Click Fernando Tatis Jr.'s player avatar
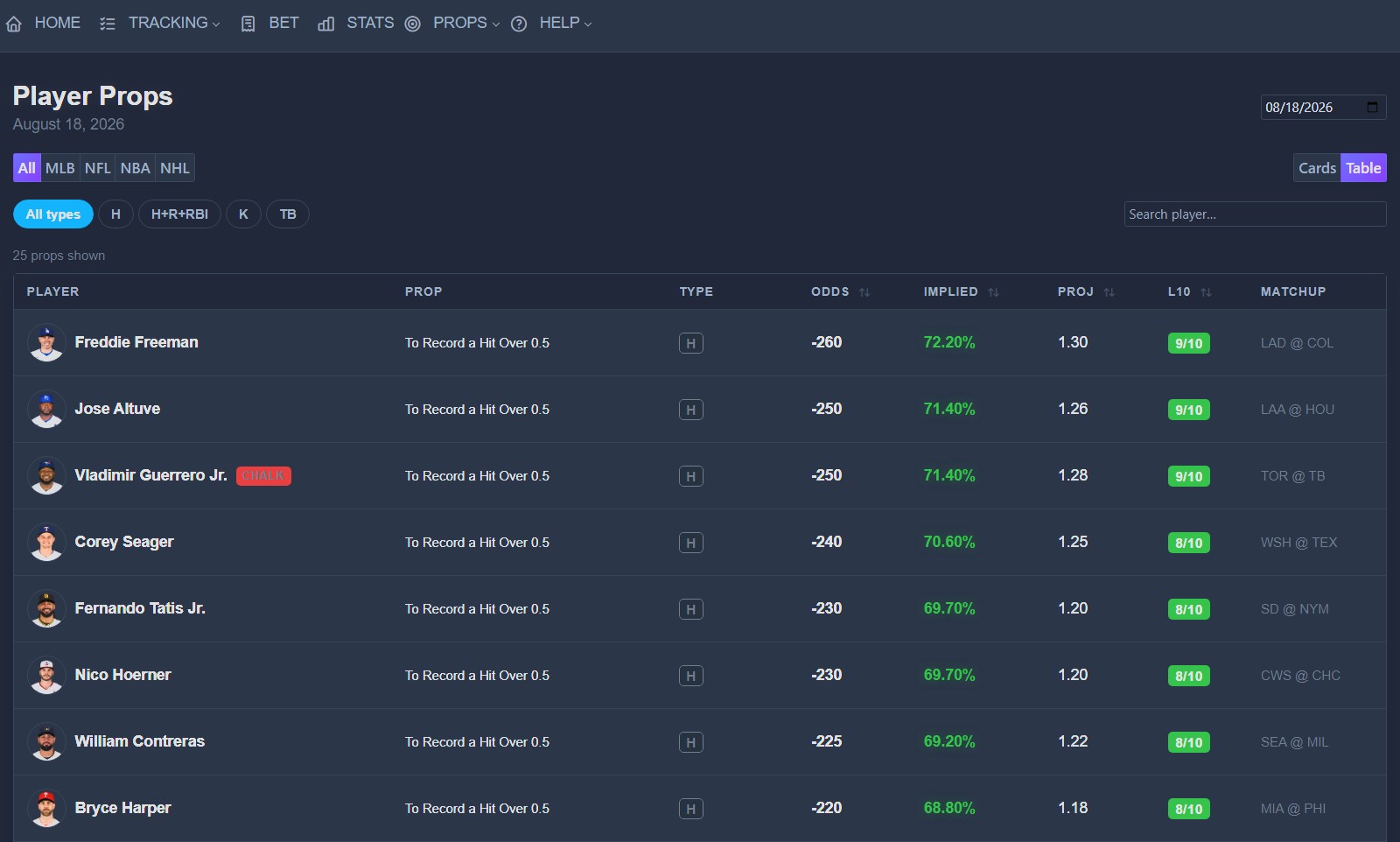Image resolution: width=1400 pixels, height=842 pixels. (46, 609)
